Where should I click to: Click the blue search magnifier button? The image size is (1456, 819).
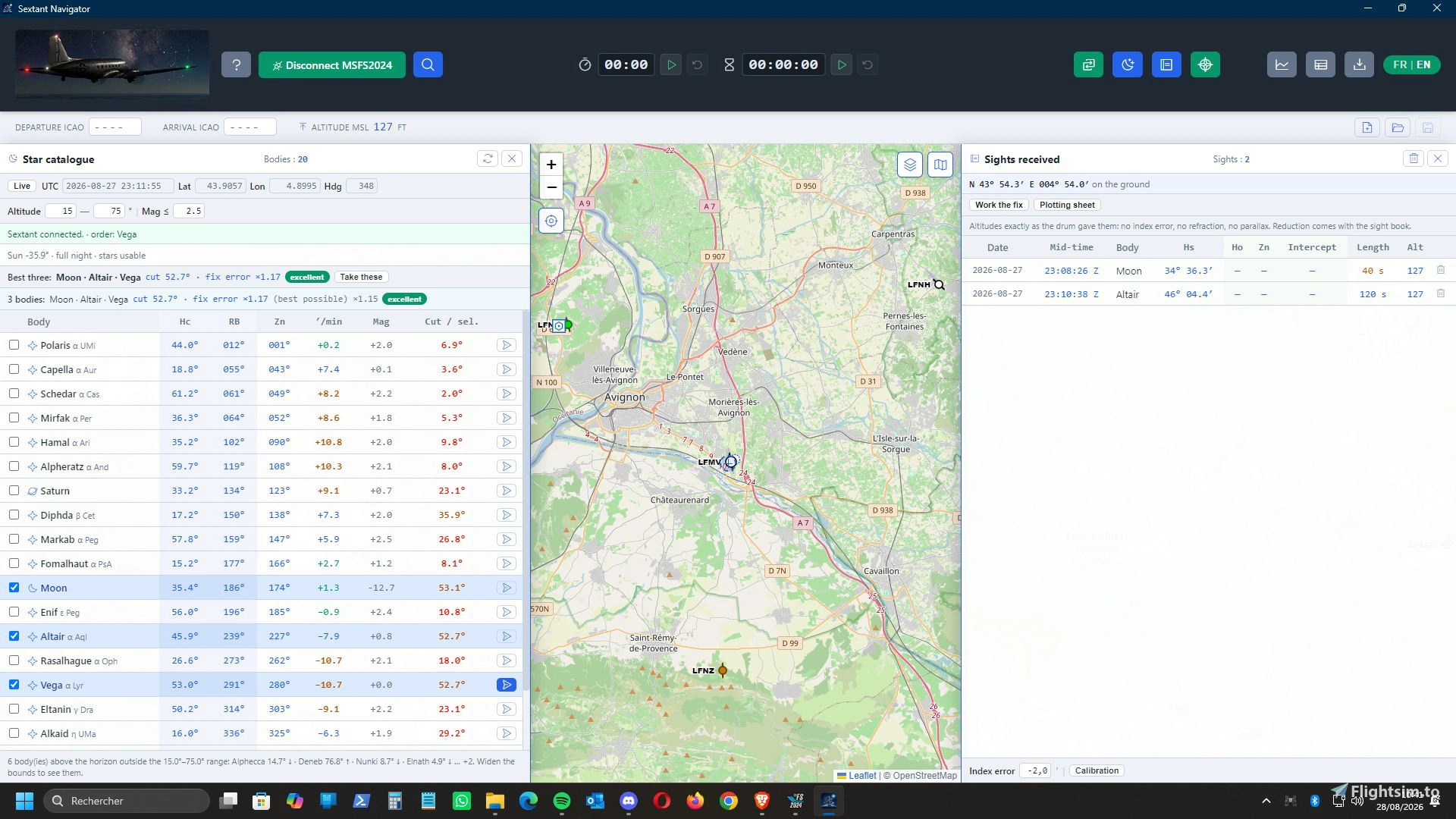click(x=428, y=64)
